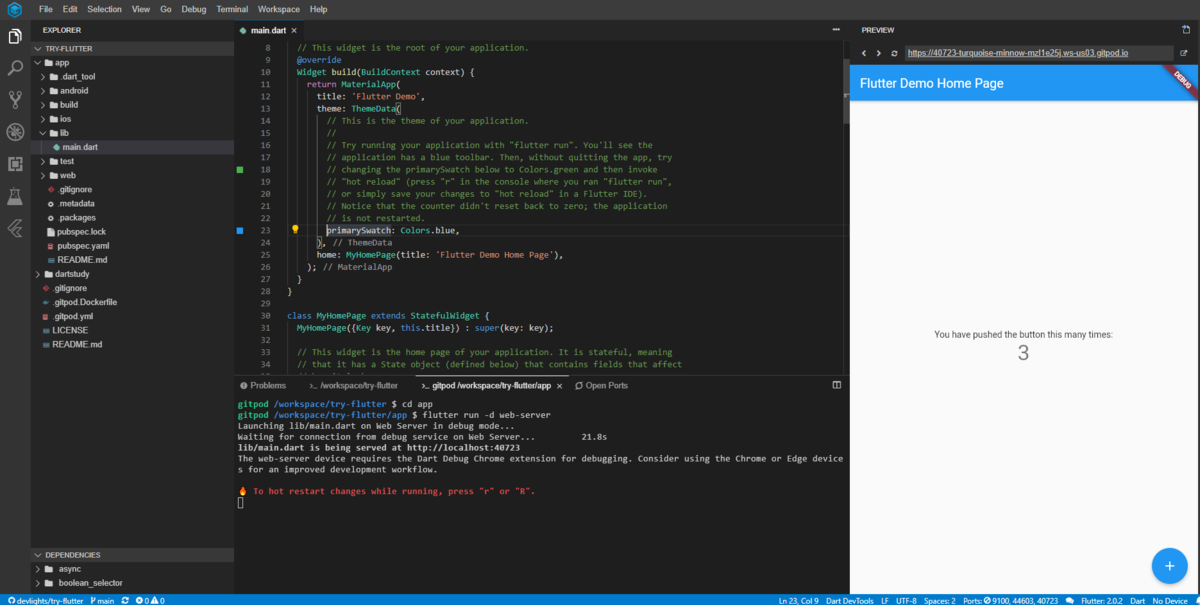Click the No Device selector in status bar
This screenshot has width=1200, height=605.
1170,600
